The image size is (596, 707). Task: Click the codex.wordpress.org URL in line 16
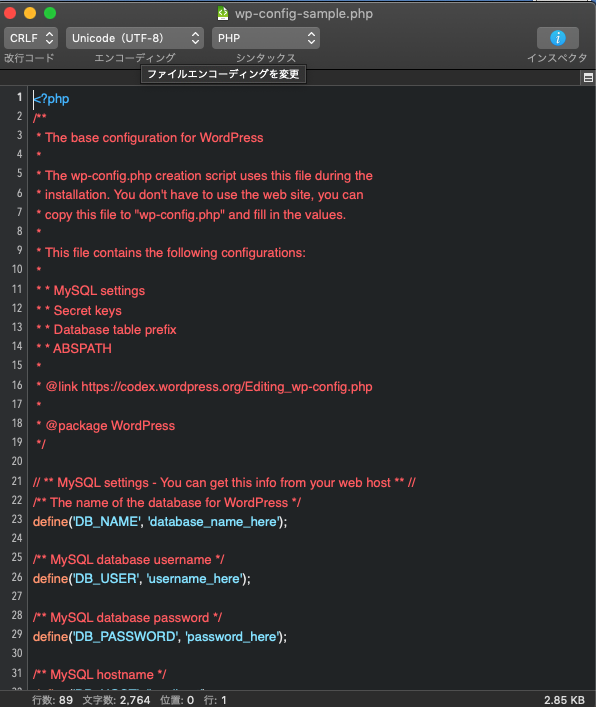tap(227, 386)
